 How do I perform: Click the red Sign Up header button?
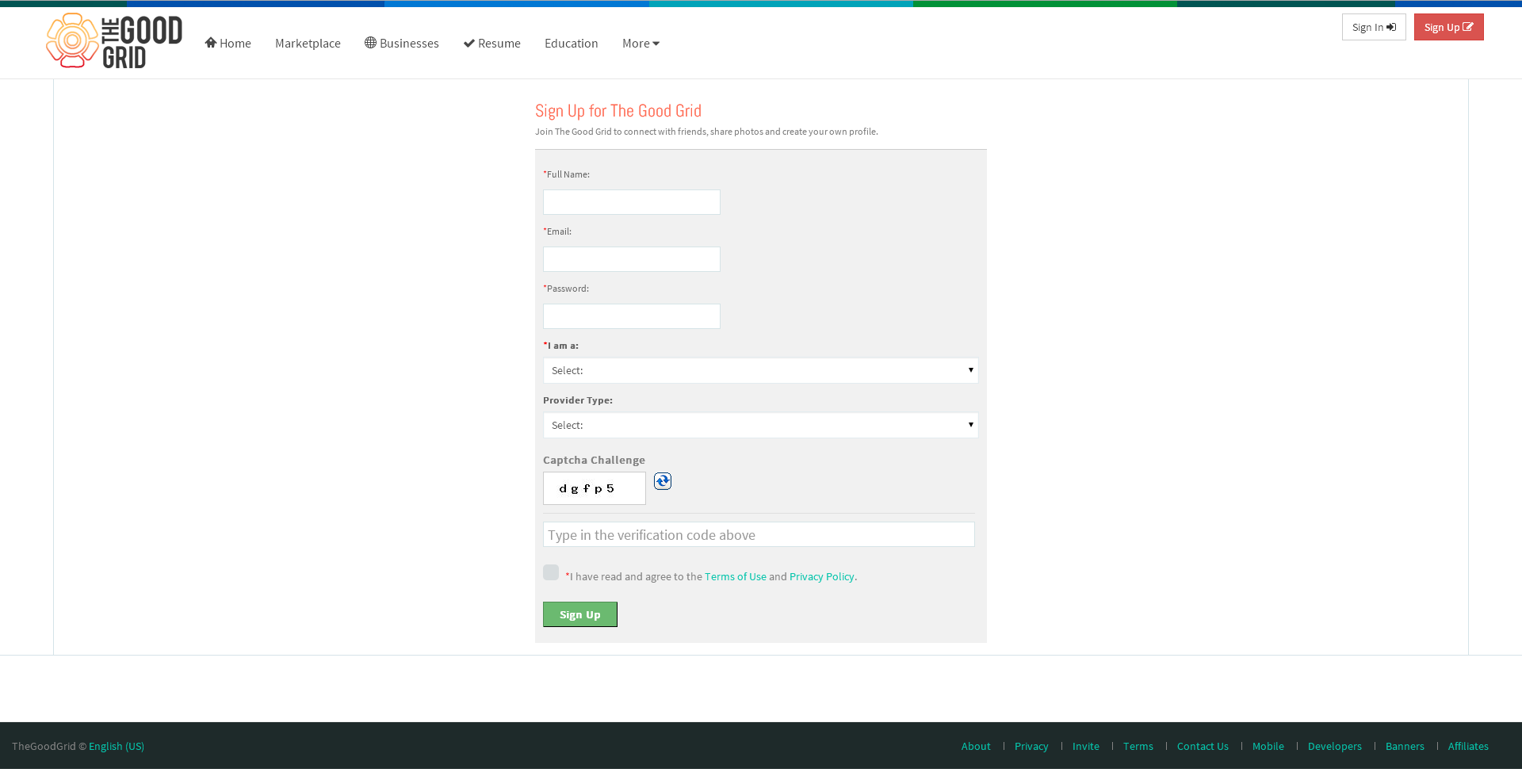[x=1448, y=27]
